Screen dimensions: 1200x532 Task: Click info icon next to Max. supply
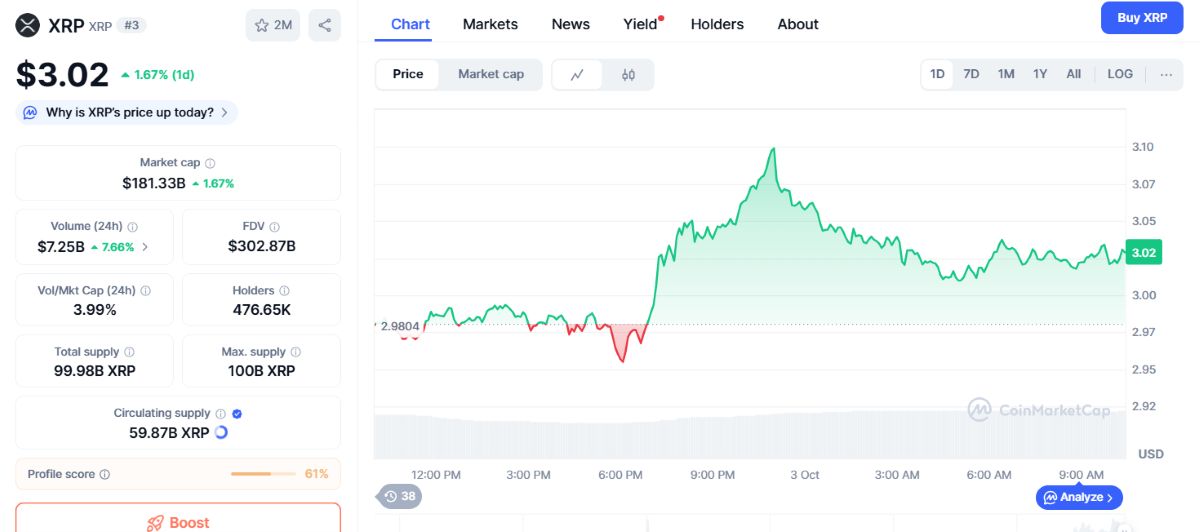tap(296, 352)
